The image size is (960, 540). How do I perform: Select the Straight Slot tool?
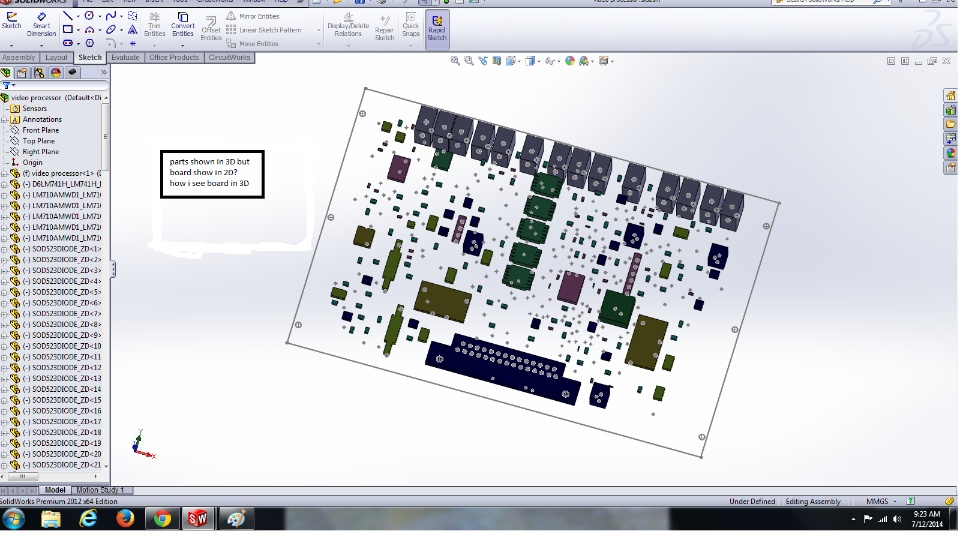tap(68, 43)
